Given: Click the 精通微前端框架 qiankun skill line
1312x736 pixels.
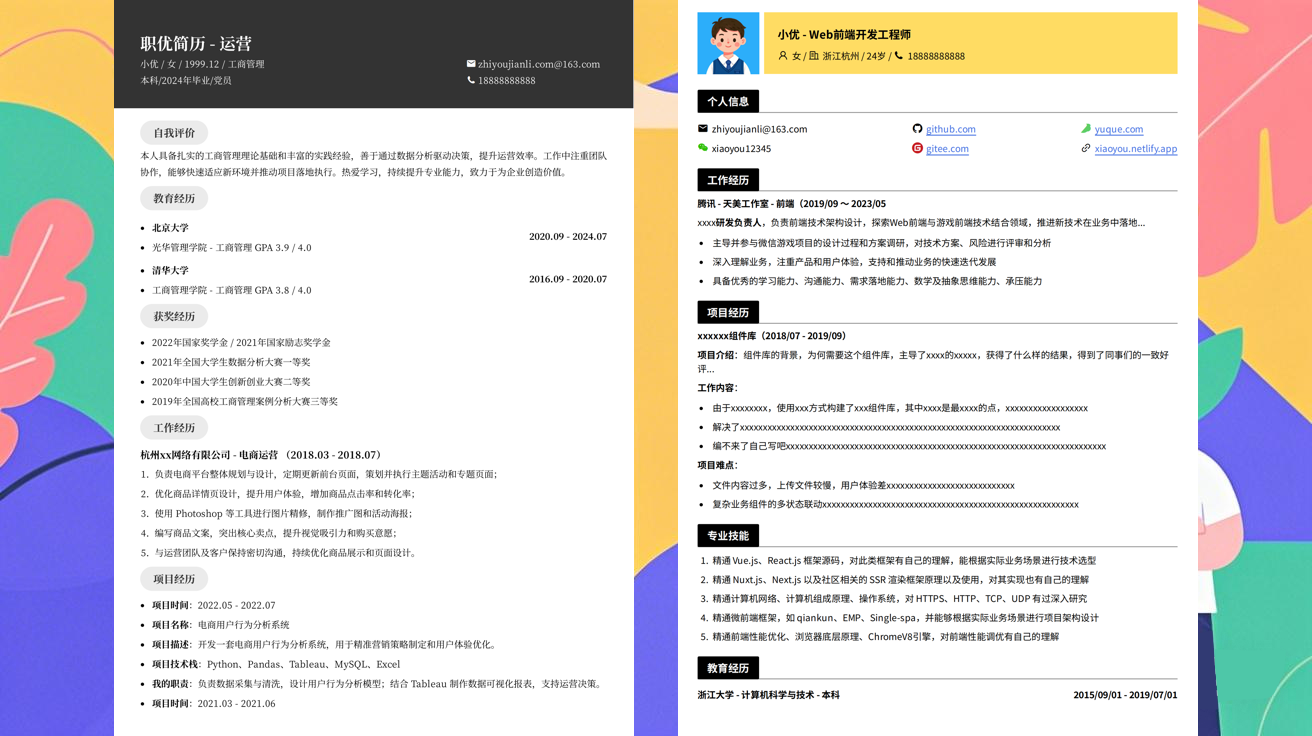Looking at the screenshot, I should pos(906,618).
